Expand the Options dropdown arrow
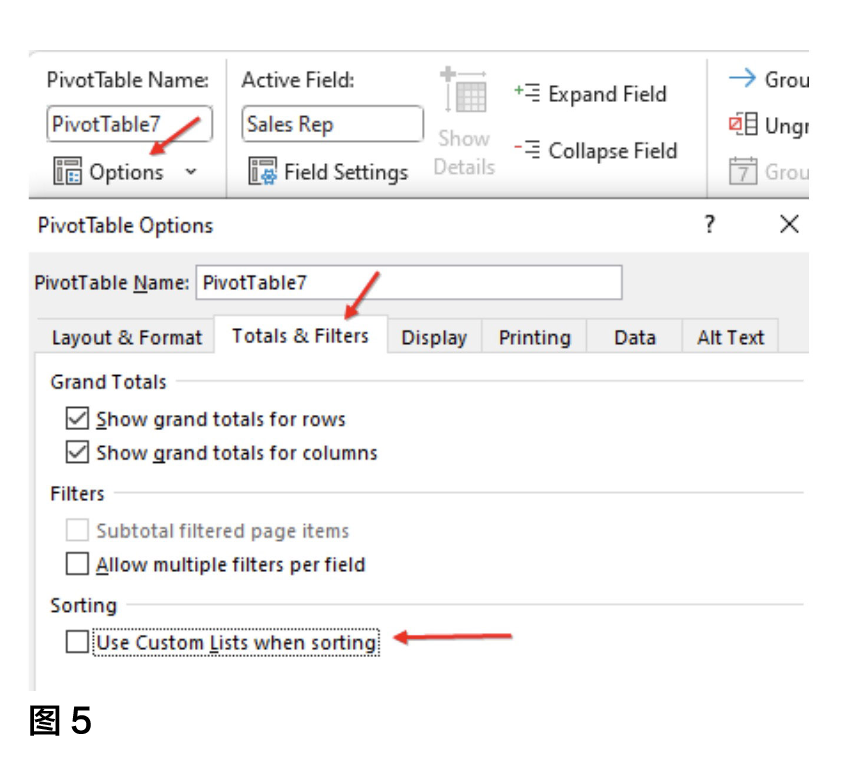The height and width of the screenshot is (778, 858). (x=191, y=172)
